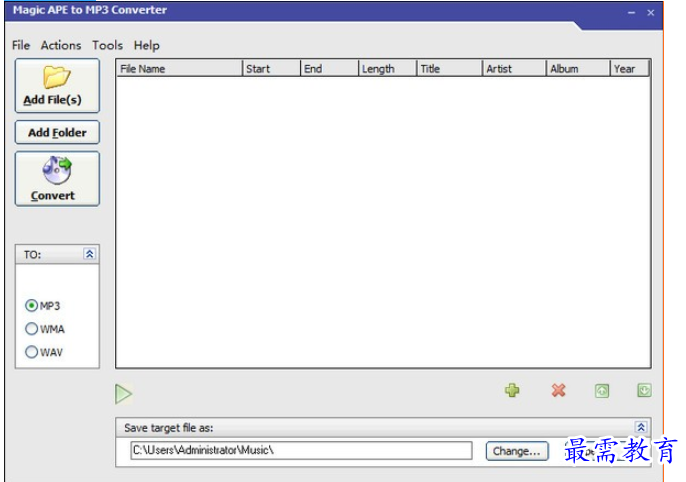Screen dimensions: 686x482
Task: Open the Actions menu
Action: (61, 45)
